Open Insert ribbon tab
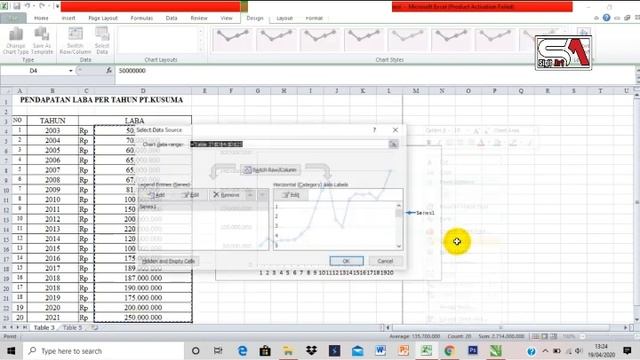640x360 pixels. [x=68, y=18]
